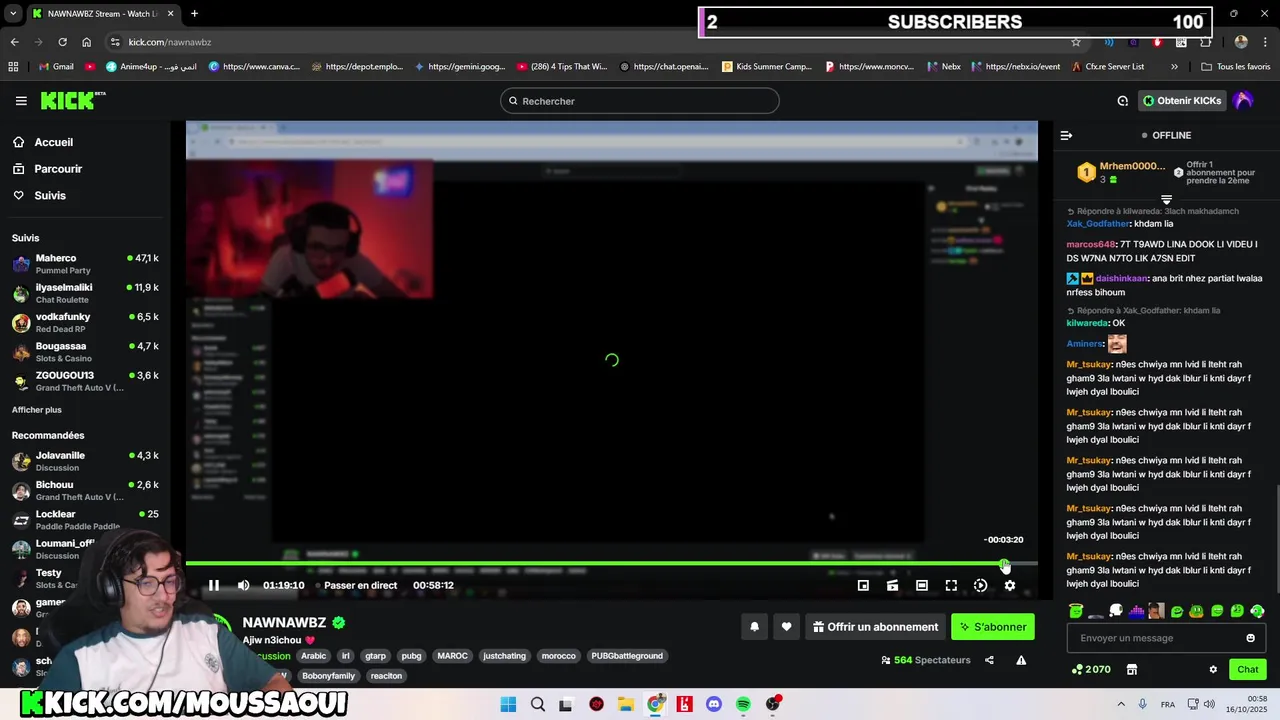Open video player settings gear
1280x720 pixels.
[1010, 586]
